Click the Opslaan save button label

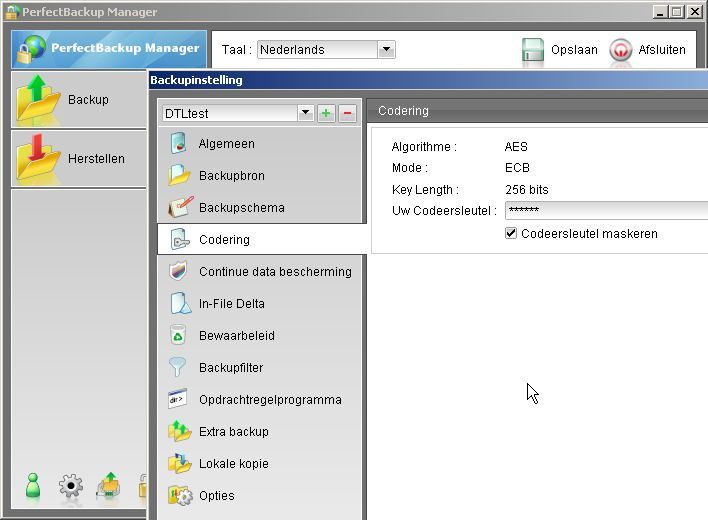(574, 50)
